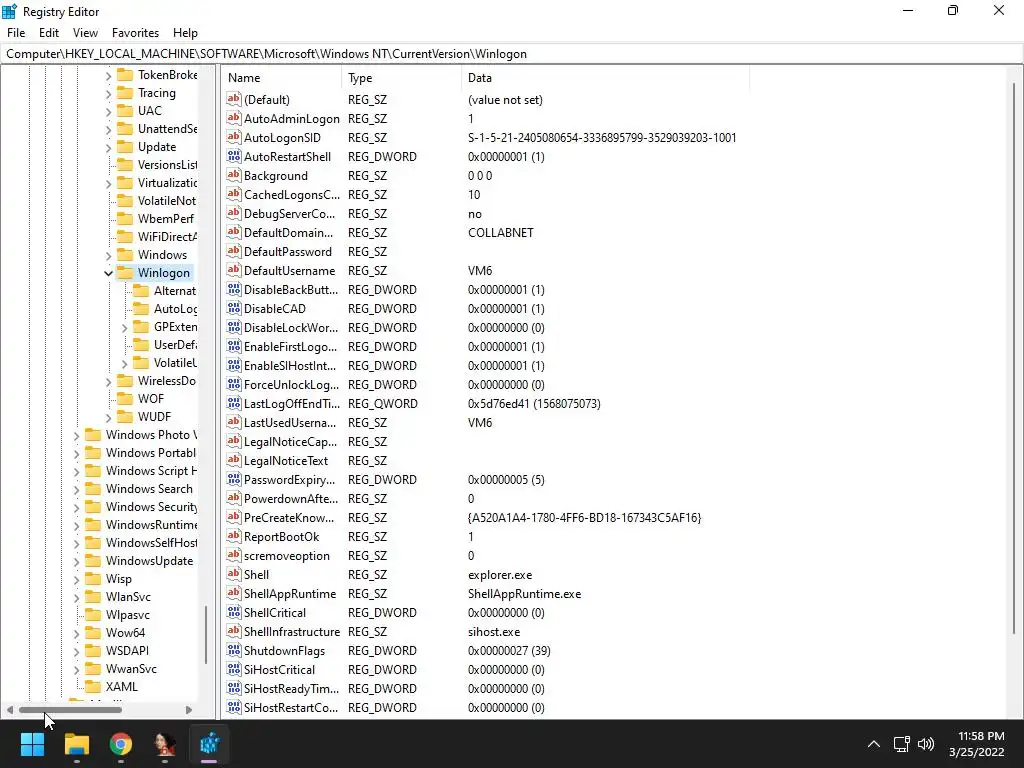Open the View menu
1024x768 pixels.
[85, 33]
